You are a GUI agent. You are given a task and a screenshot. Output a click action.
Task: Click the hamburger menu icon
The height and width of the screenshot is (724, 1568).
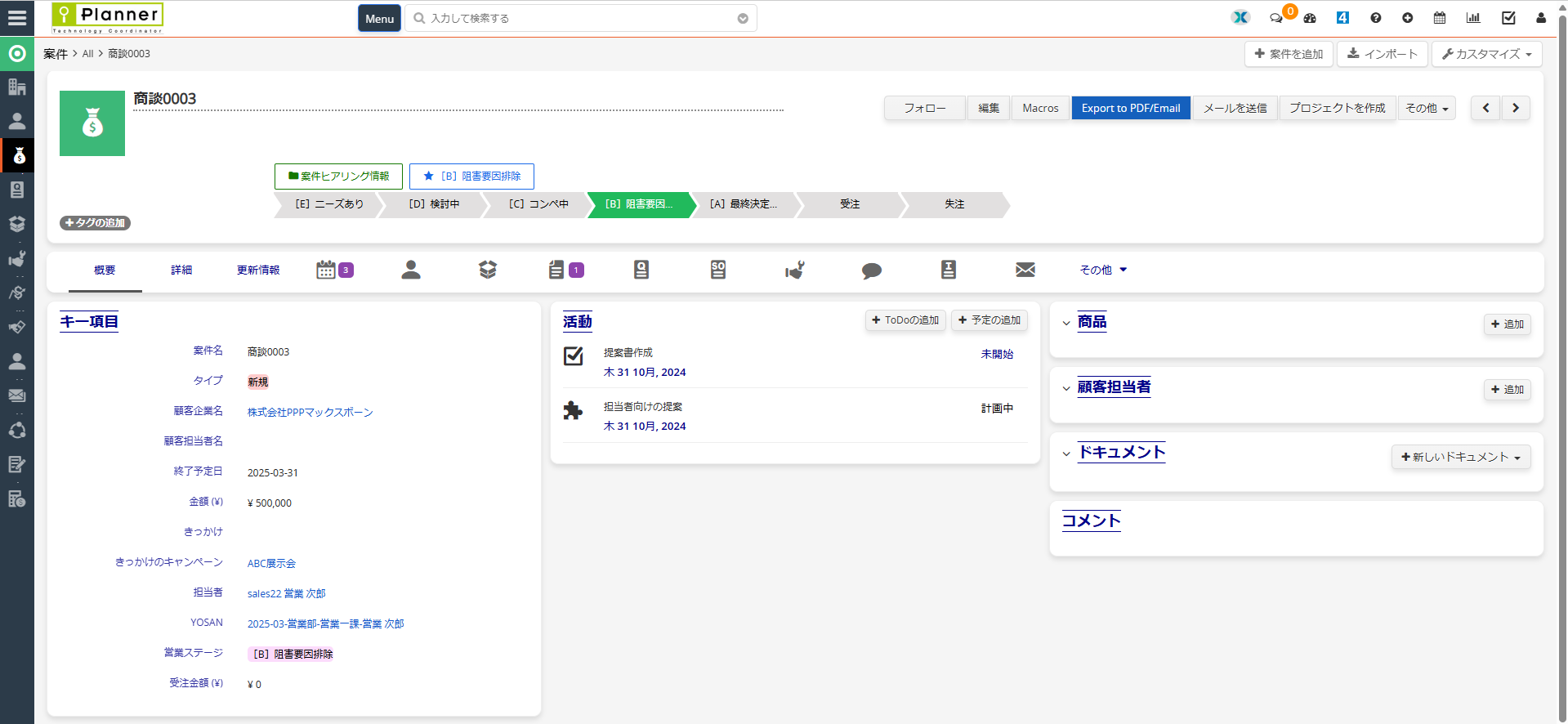point(17,18)
